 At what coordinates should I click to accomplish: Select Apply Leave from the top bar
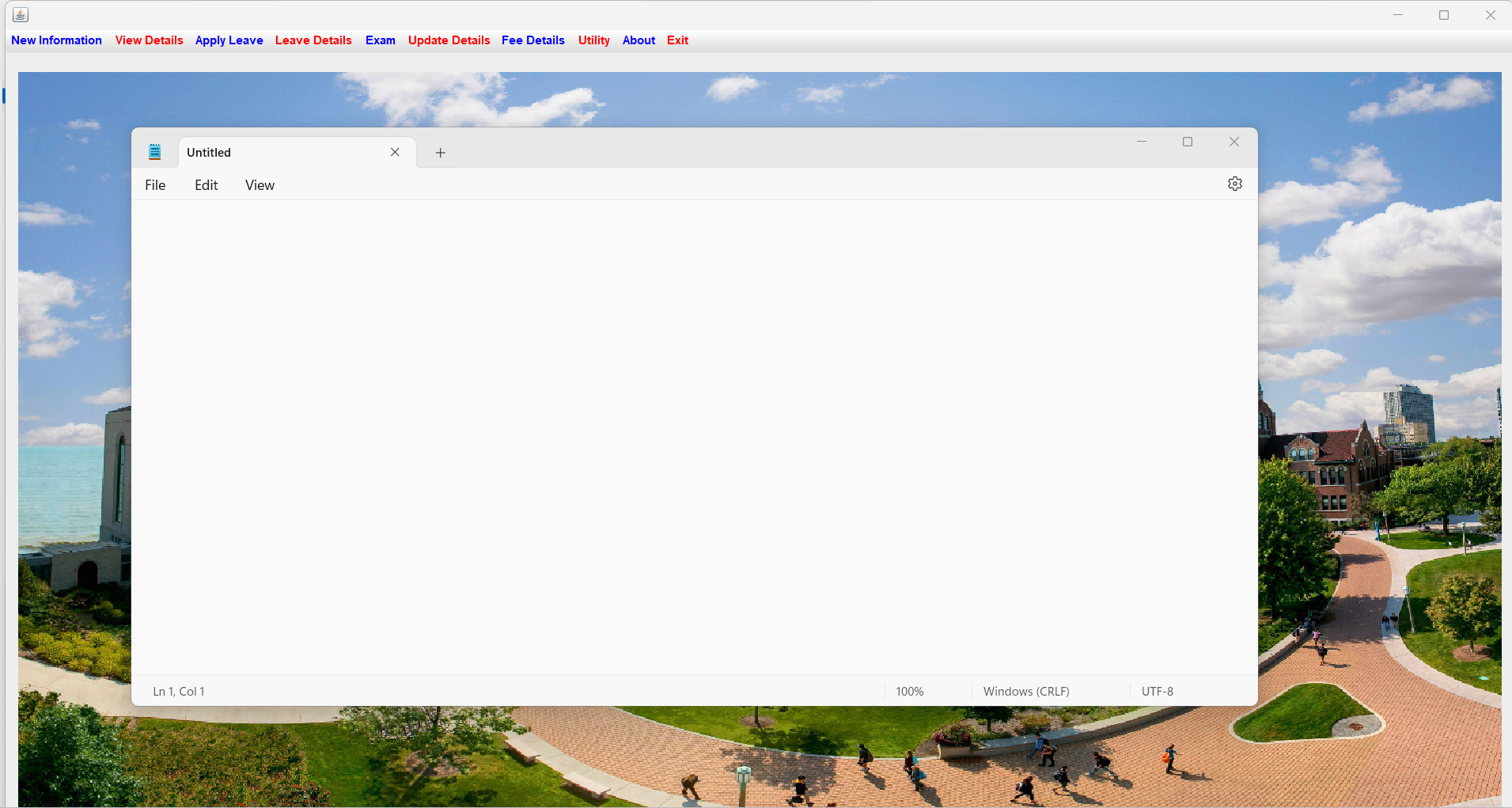[x=228, y=40]
